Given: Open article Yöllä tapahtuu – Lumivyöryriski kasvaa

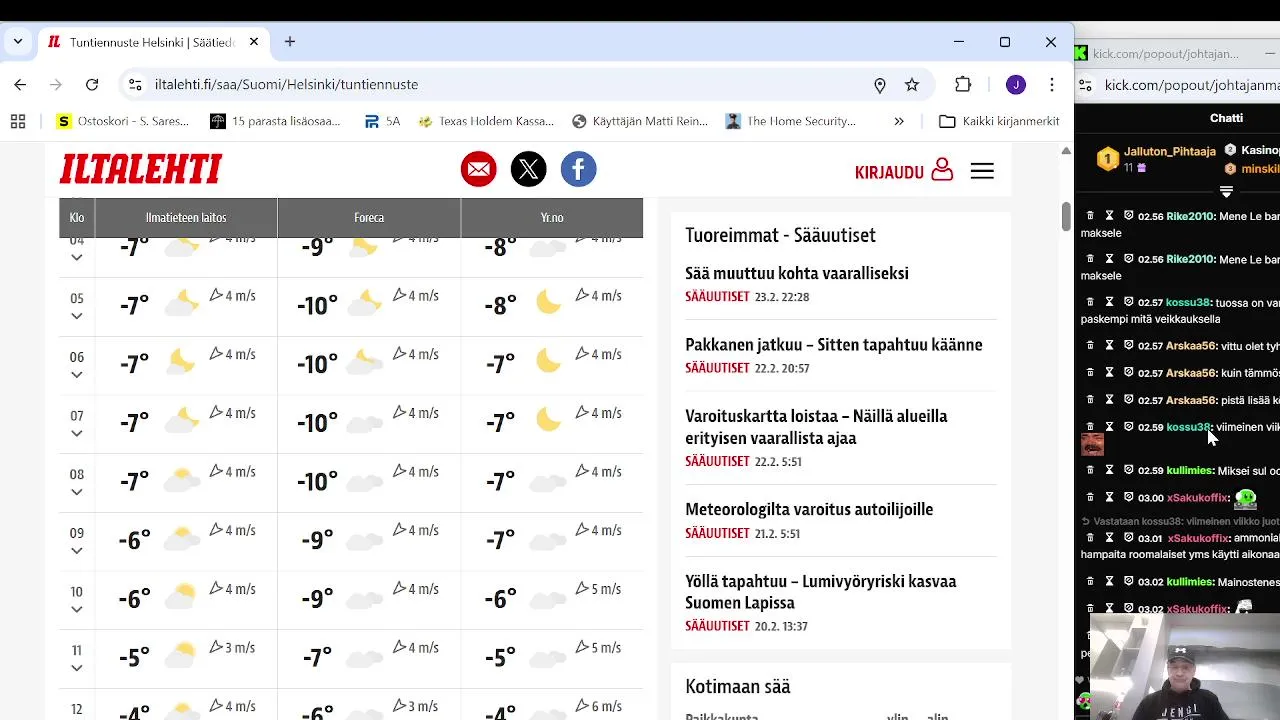Looking at the screenshot, I should click(821, 592).
